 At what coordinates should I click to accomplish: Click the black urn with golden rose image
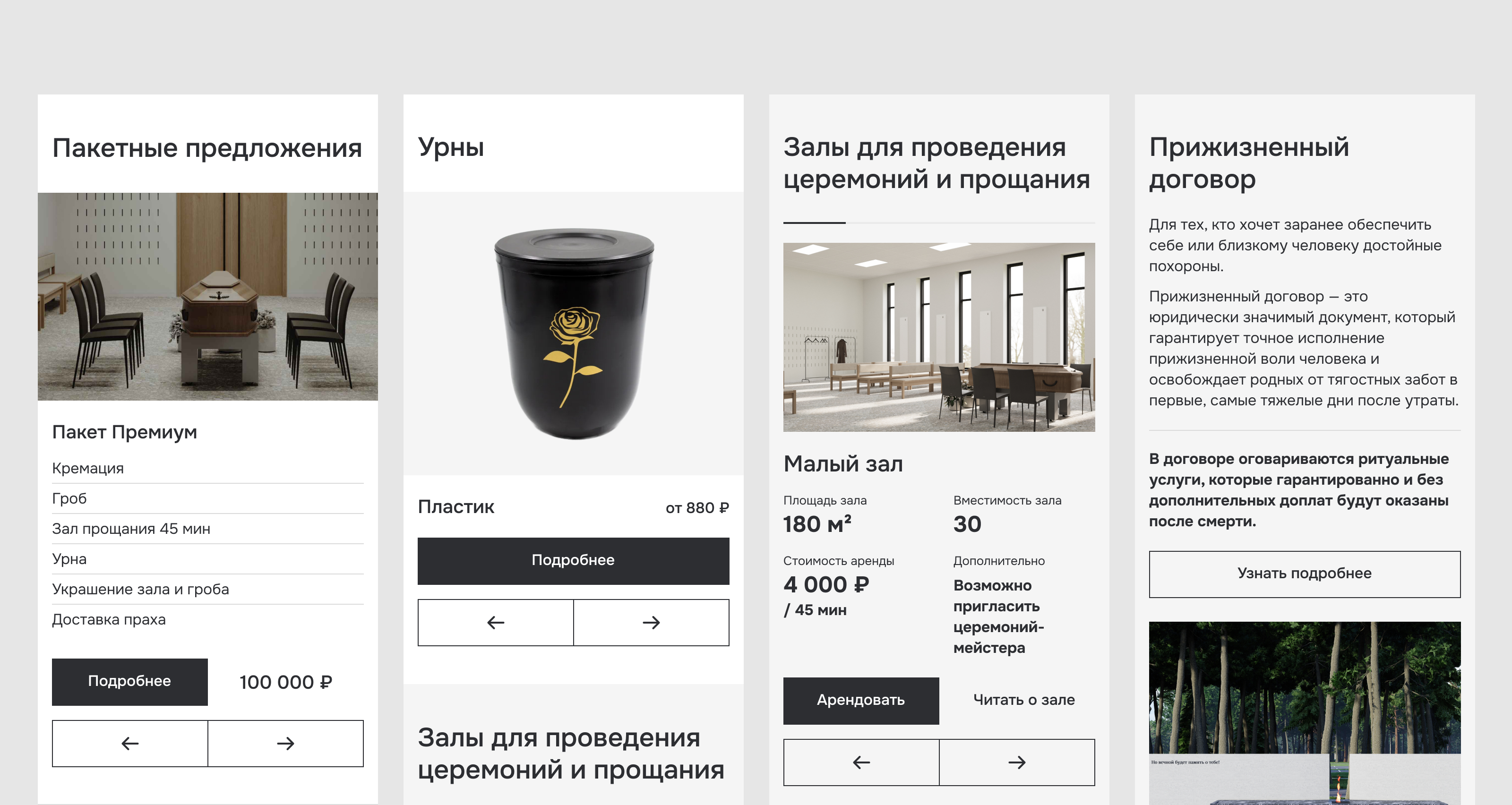(x=574, y=333)
